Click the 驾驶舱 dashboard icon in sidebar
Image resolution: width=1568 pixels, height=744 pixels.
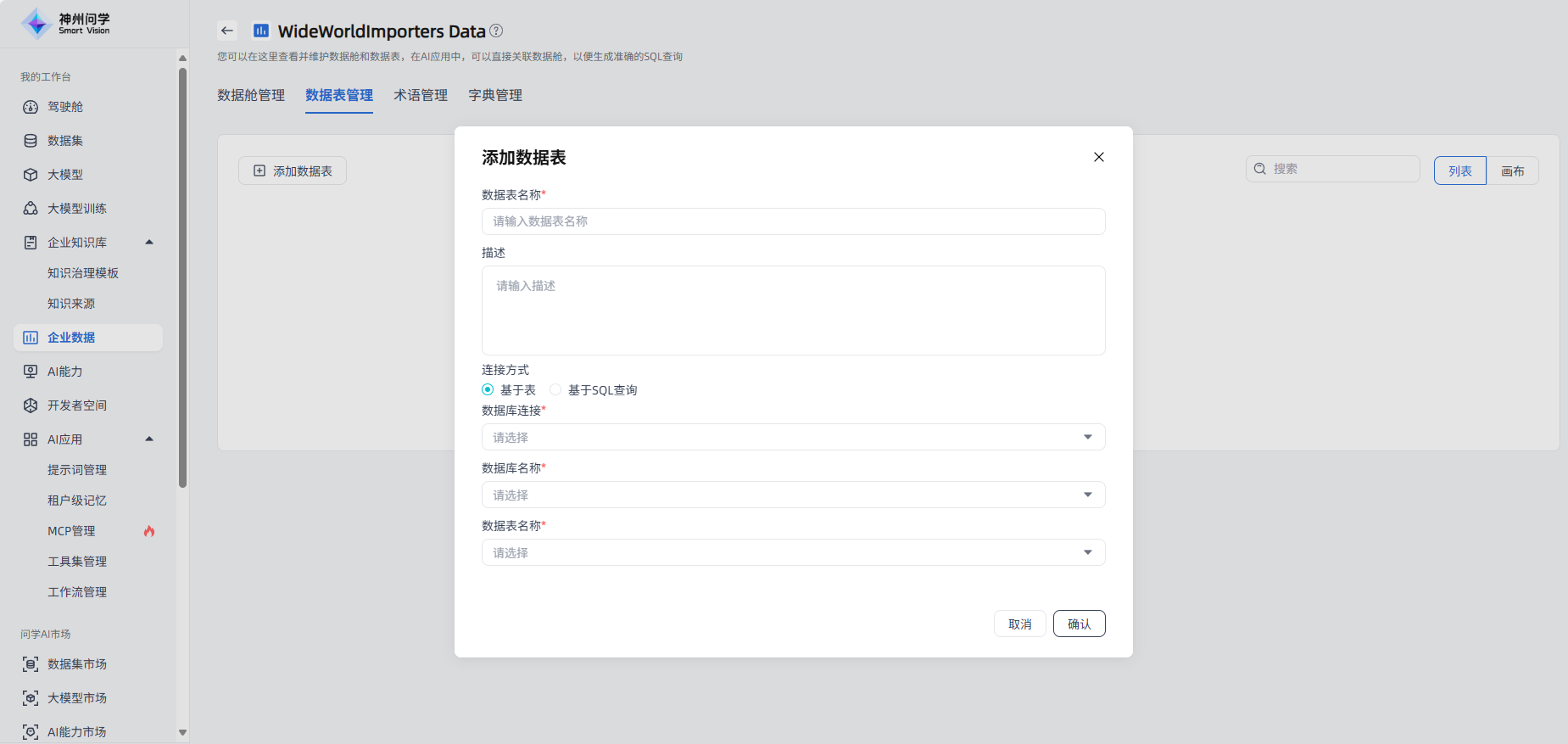pos(31,107)
